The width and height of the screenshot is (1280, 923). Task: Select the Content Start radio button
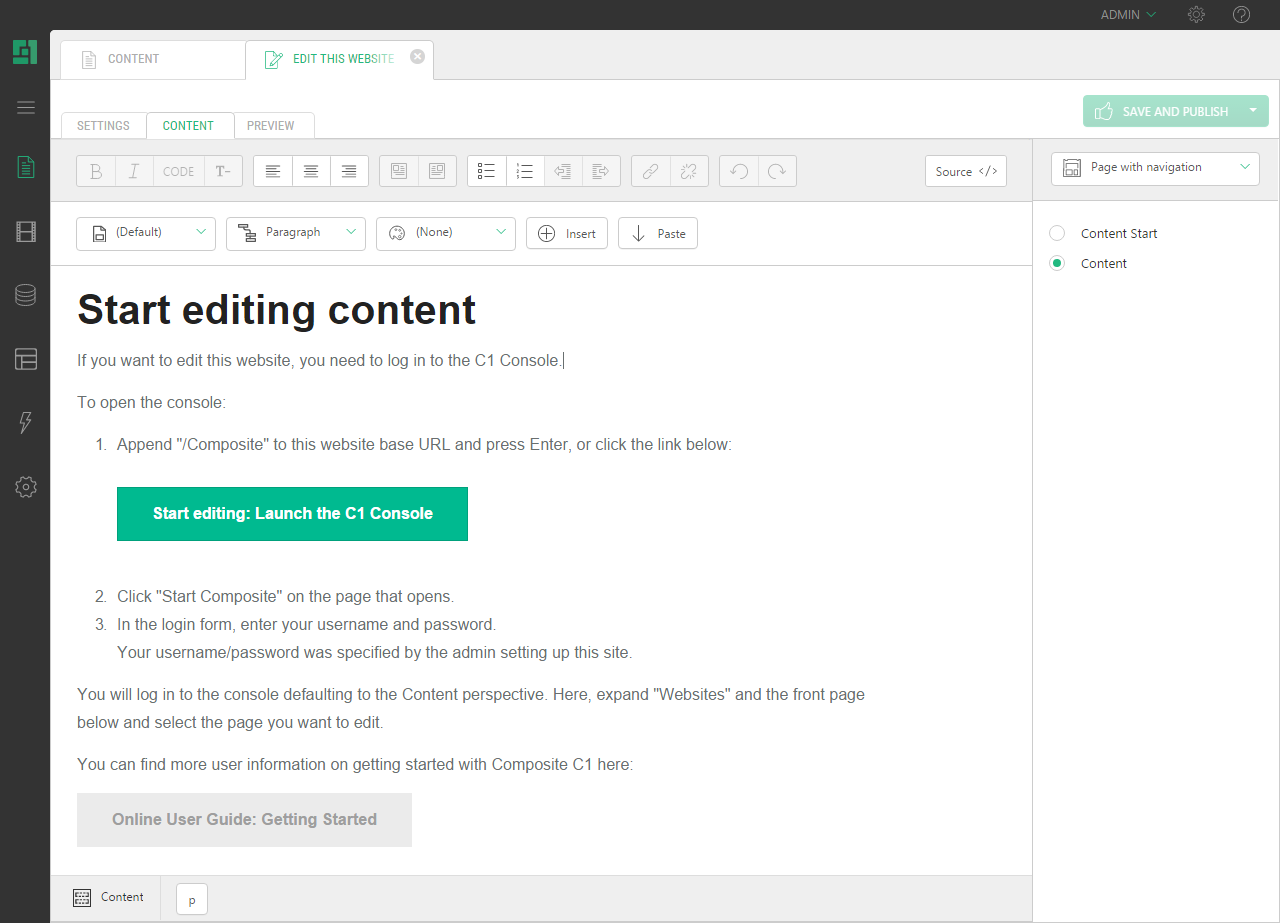(1057, 232)
